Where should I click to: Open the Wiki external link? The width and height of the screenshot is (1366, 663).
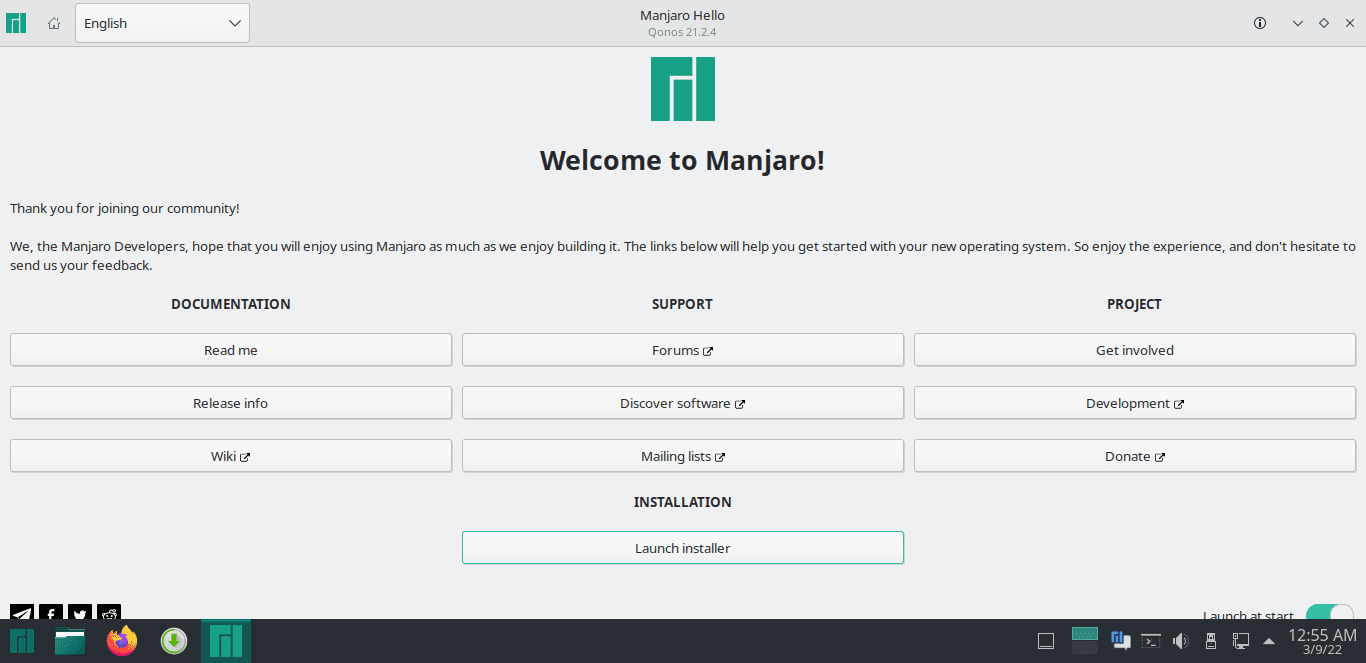[231, 456]
